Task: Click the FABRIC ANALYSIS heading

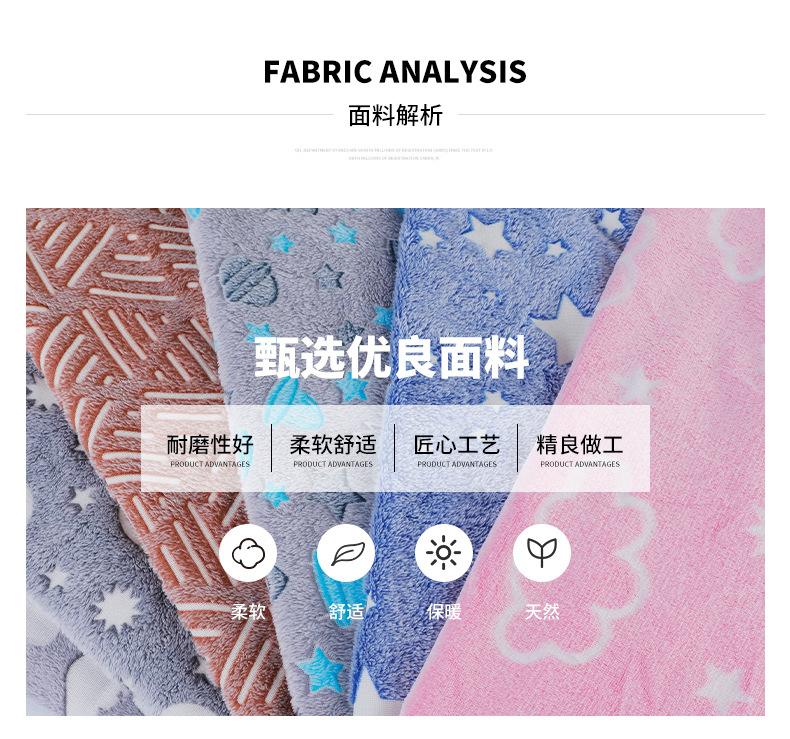Action: (x=395, y=72)
